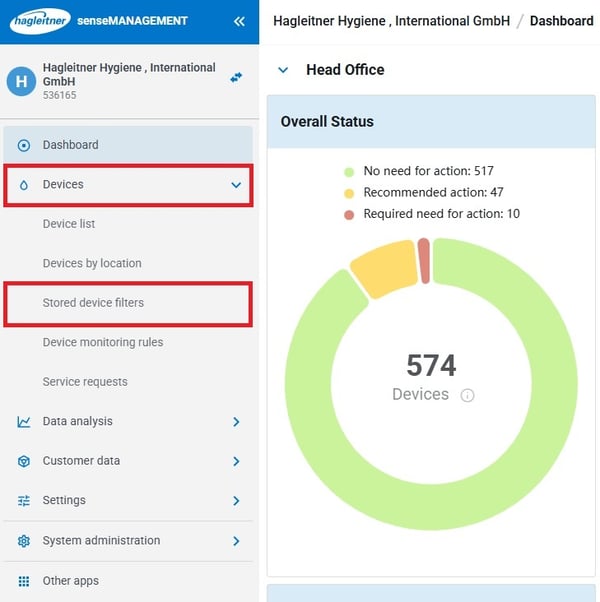This screenshot has width=600, height=602.
Task: Open Service requests page
Action: coord(85,382)
